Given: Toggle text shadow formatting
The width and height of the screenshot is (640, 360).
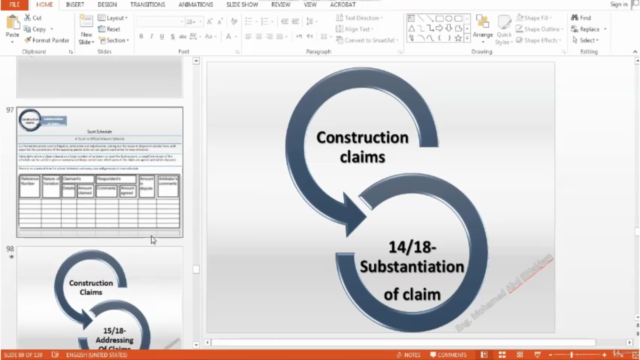Looking at the screenshot, I should click(173, 37).
